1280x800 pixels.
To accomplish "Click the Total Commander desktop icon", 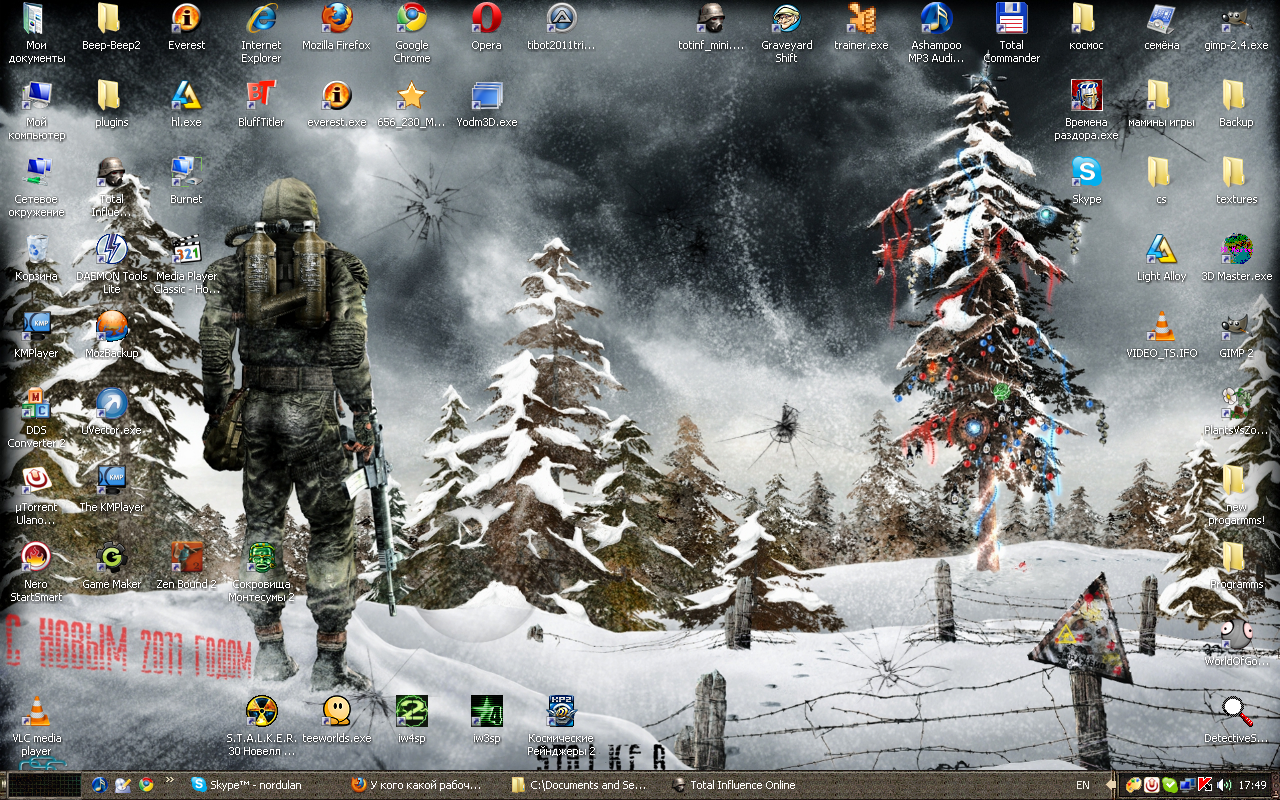I will point(1011,19).
